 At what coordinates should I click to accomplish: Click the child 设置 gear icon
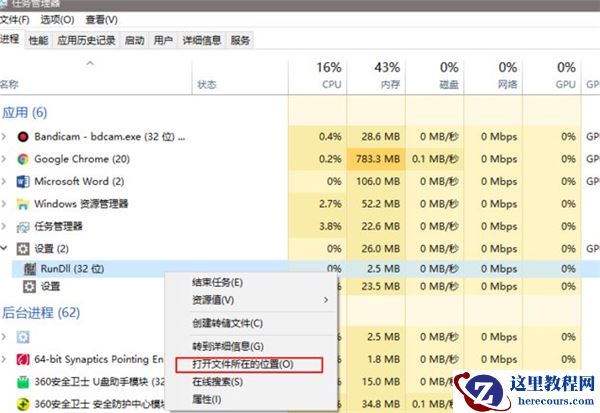[29, 286]
